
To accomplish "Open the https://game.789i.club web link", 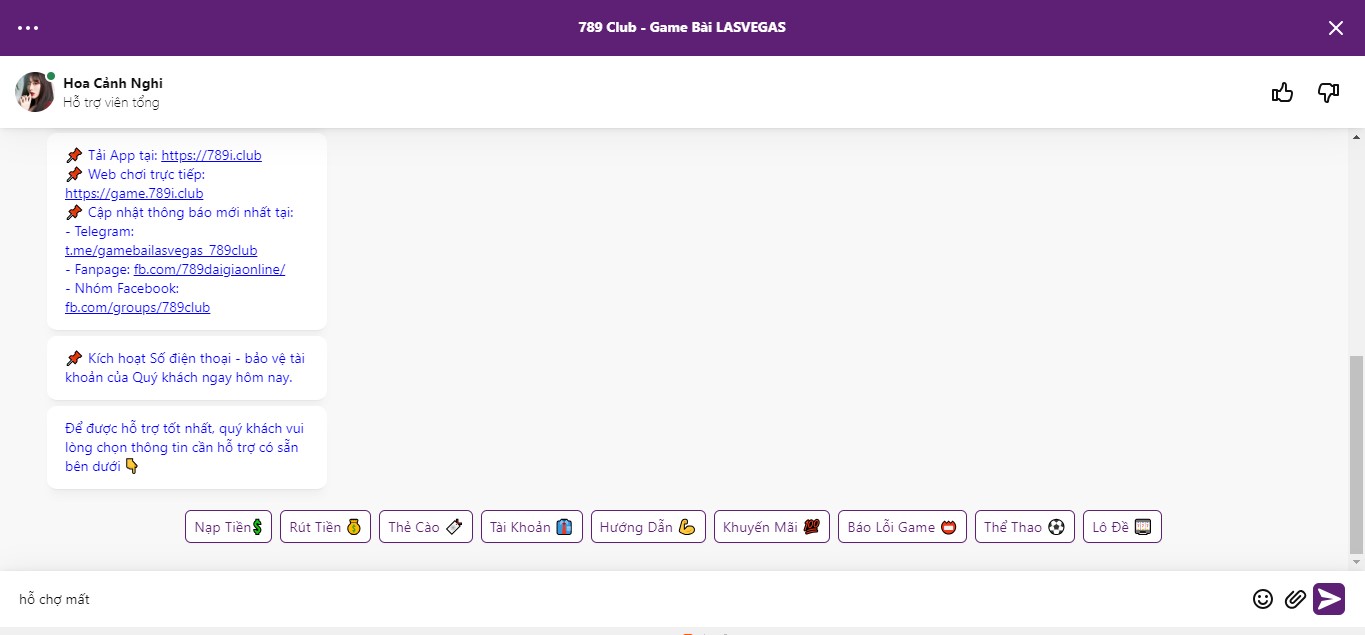I will [134, 193].
